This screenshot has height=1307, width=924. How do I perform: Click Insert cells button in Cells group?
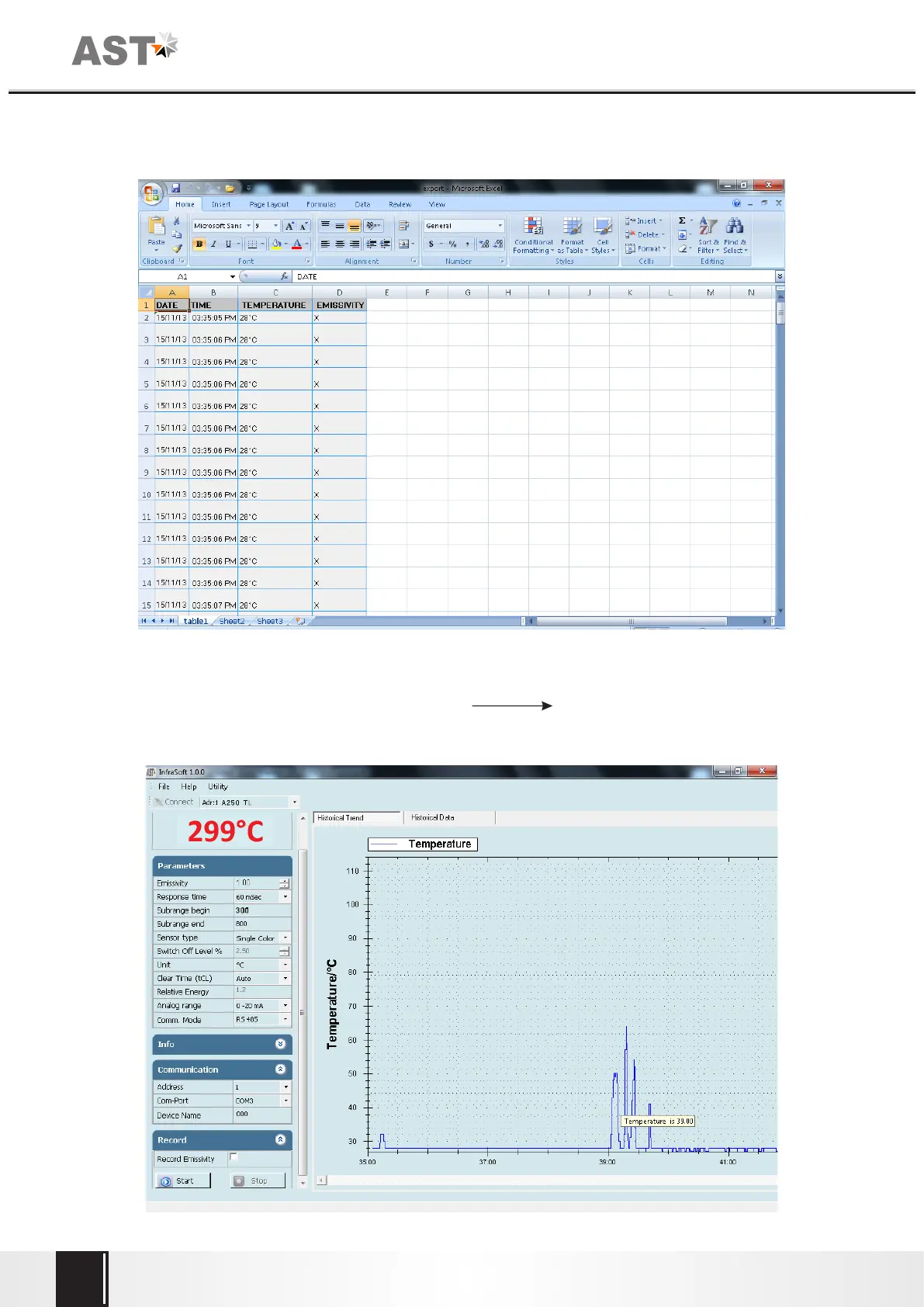point(644,221)
